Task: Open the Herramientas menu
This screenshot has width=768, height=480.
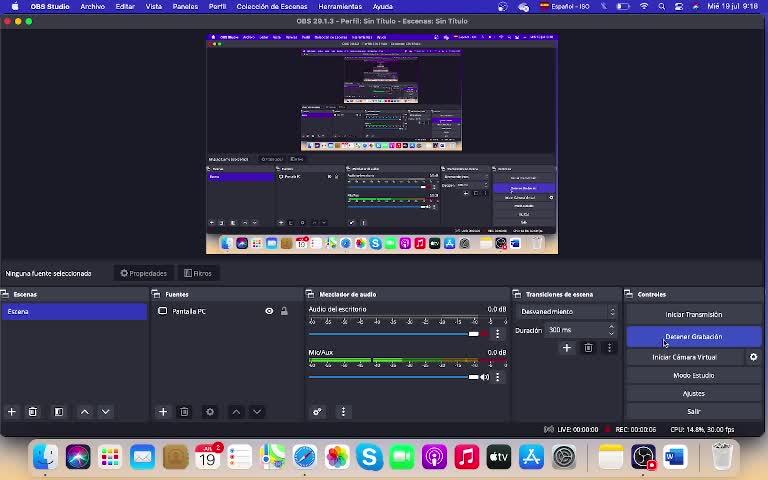Action: tap(340, 6)
